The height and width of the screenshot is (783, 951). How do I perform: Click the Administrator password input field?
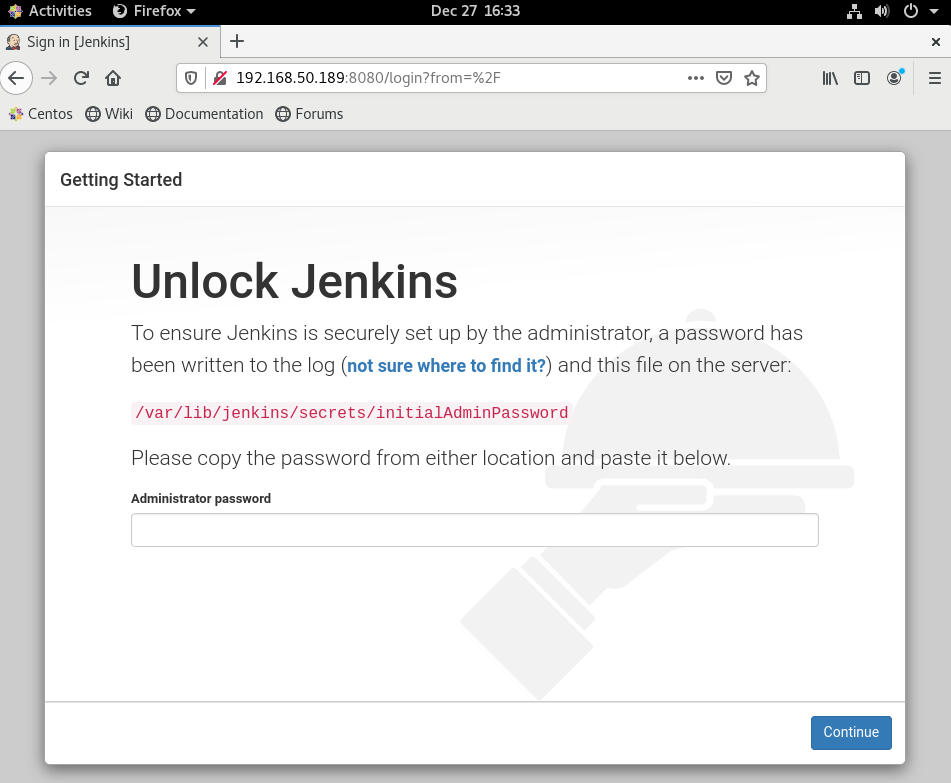click(474, 530)
